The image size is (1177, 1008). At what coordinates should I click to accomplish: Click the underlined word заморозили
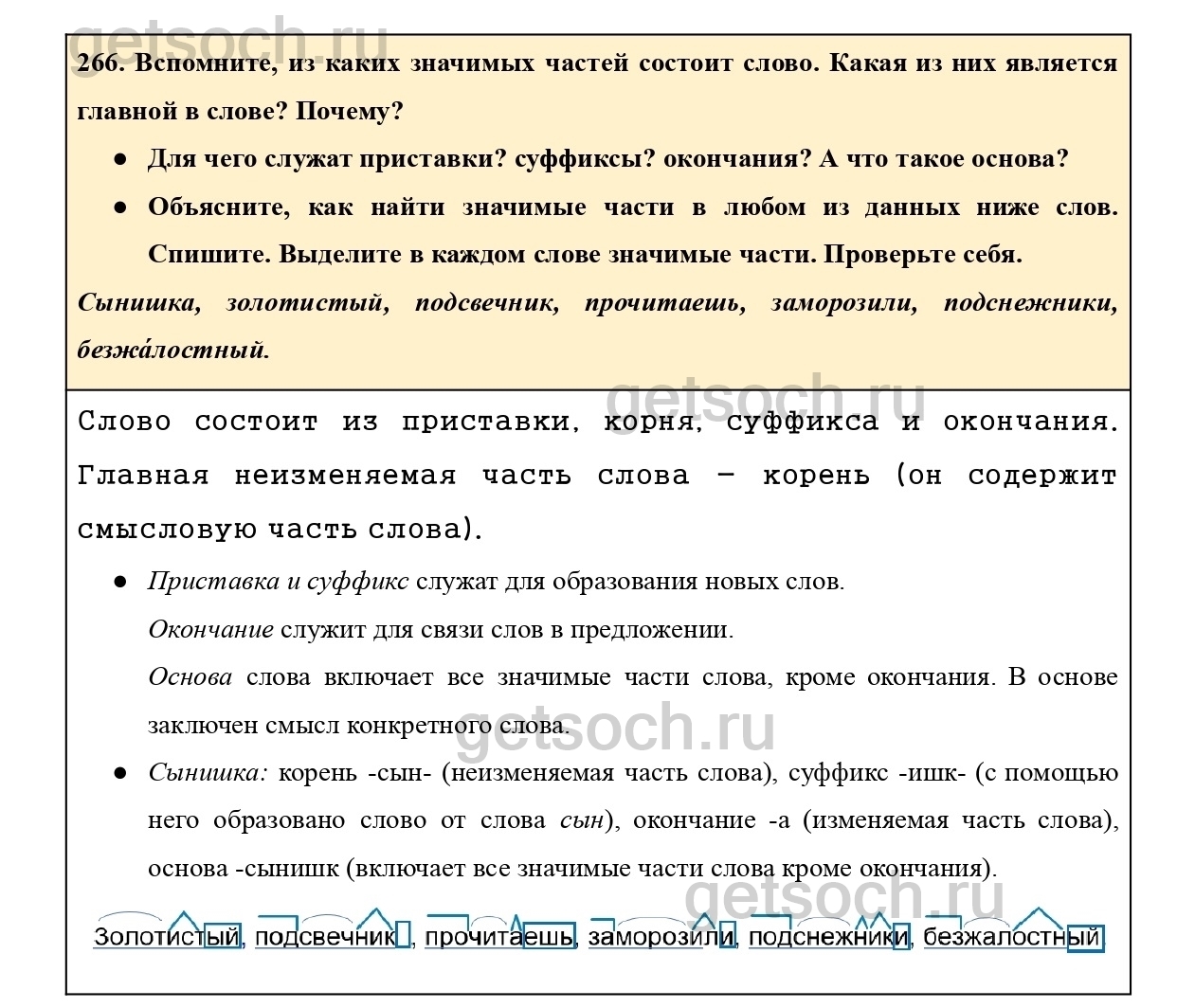(x=661, y=937)
